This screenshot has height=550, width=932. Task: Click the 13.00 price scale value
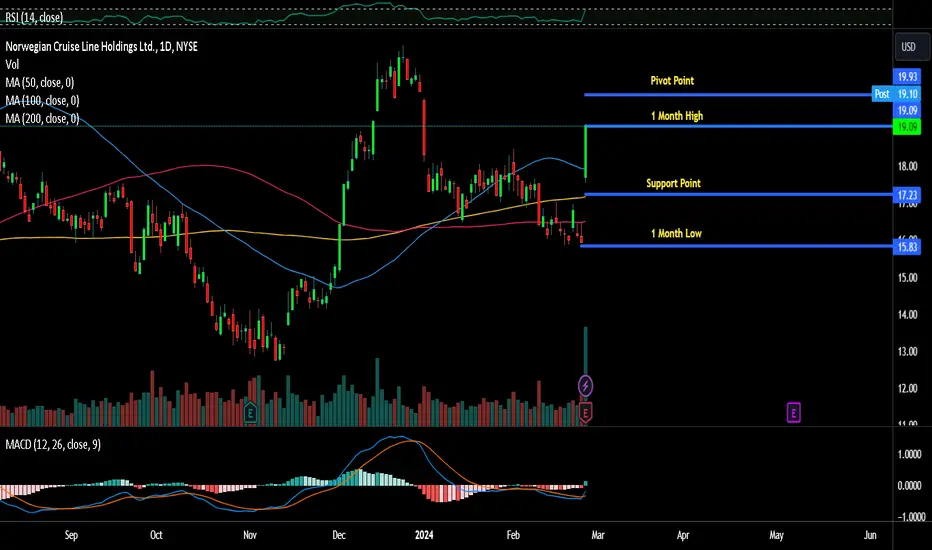[x=908, y=351]
